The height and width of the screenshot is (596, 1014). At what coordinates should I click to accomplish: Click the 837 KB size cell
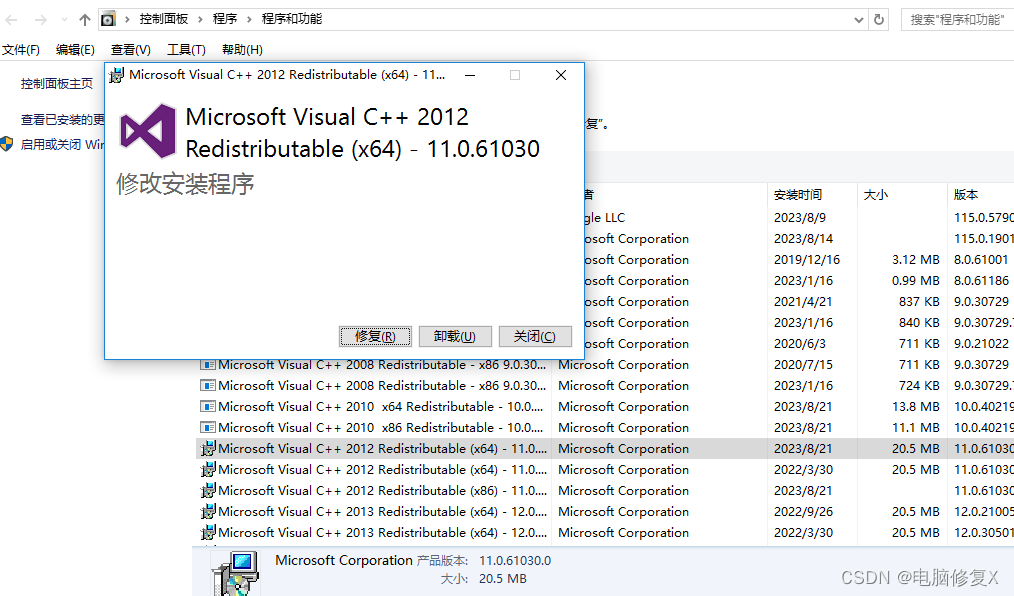pyautogui.click(x=919, y=301)
